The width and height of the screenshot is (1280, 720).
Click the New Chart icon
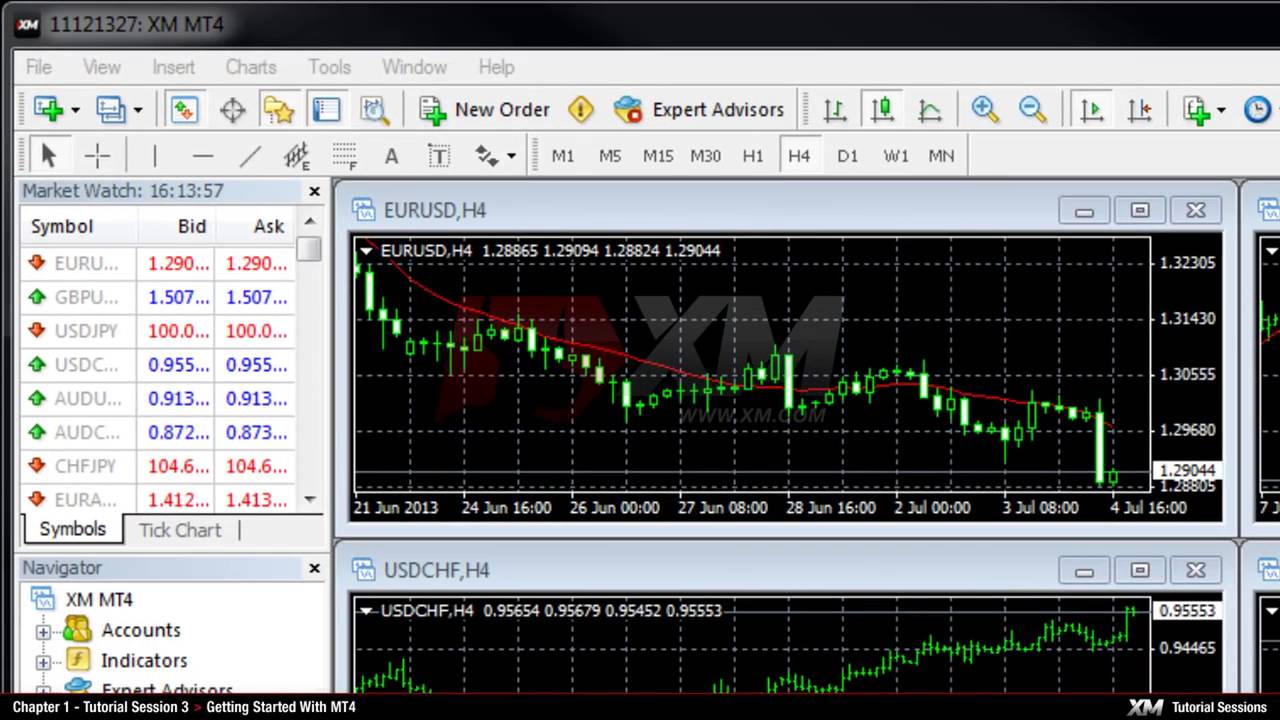(x=47, y=109)
